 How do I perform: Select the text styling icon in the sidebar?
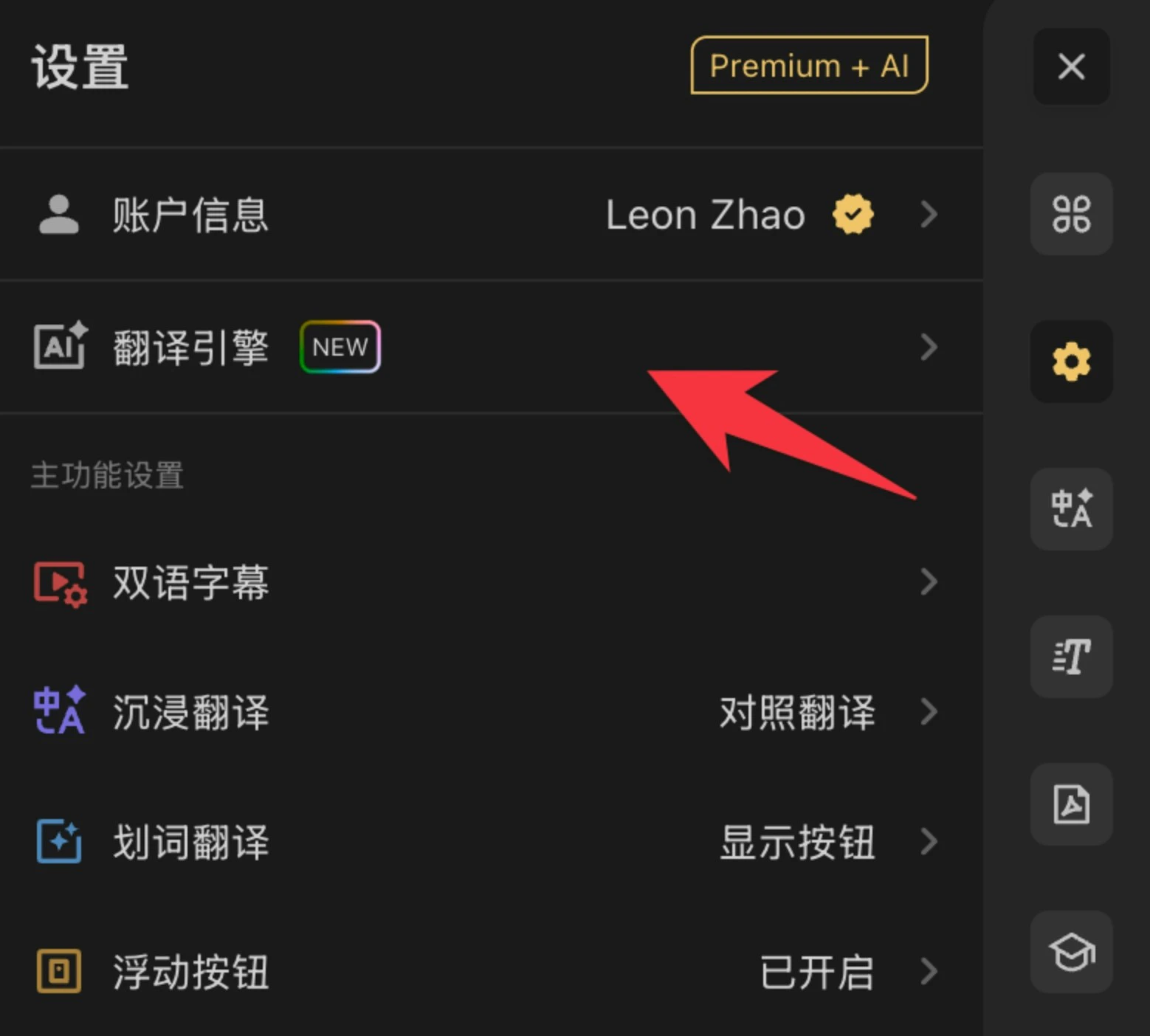(x=1071, y=657)
